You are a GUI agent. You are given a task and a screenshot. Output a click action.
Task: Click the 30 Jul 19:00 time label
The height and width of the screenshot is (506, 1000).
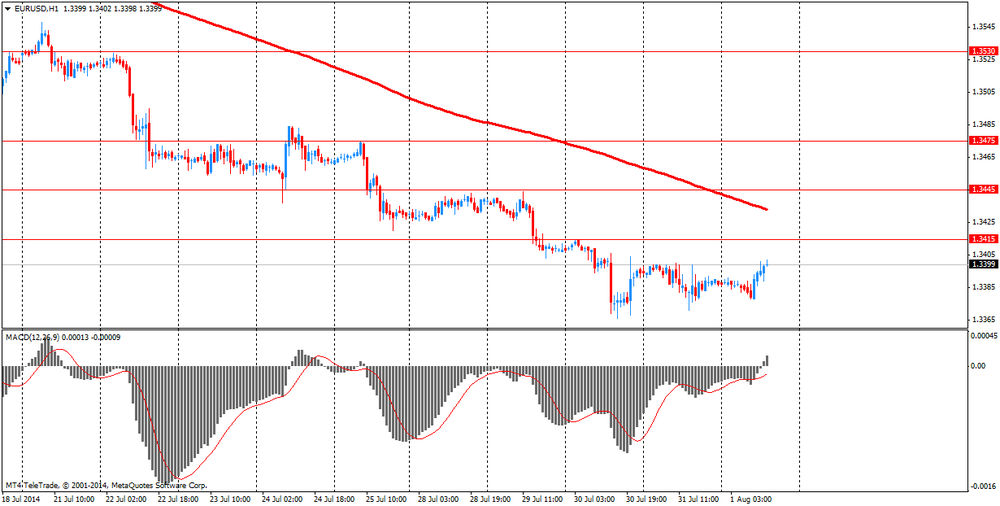(x=647, y=498)
